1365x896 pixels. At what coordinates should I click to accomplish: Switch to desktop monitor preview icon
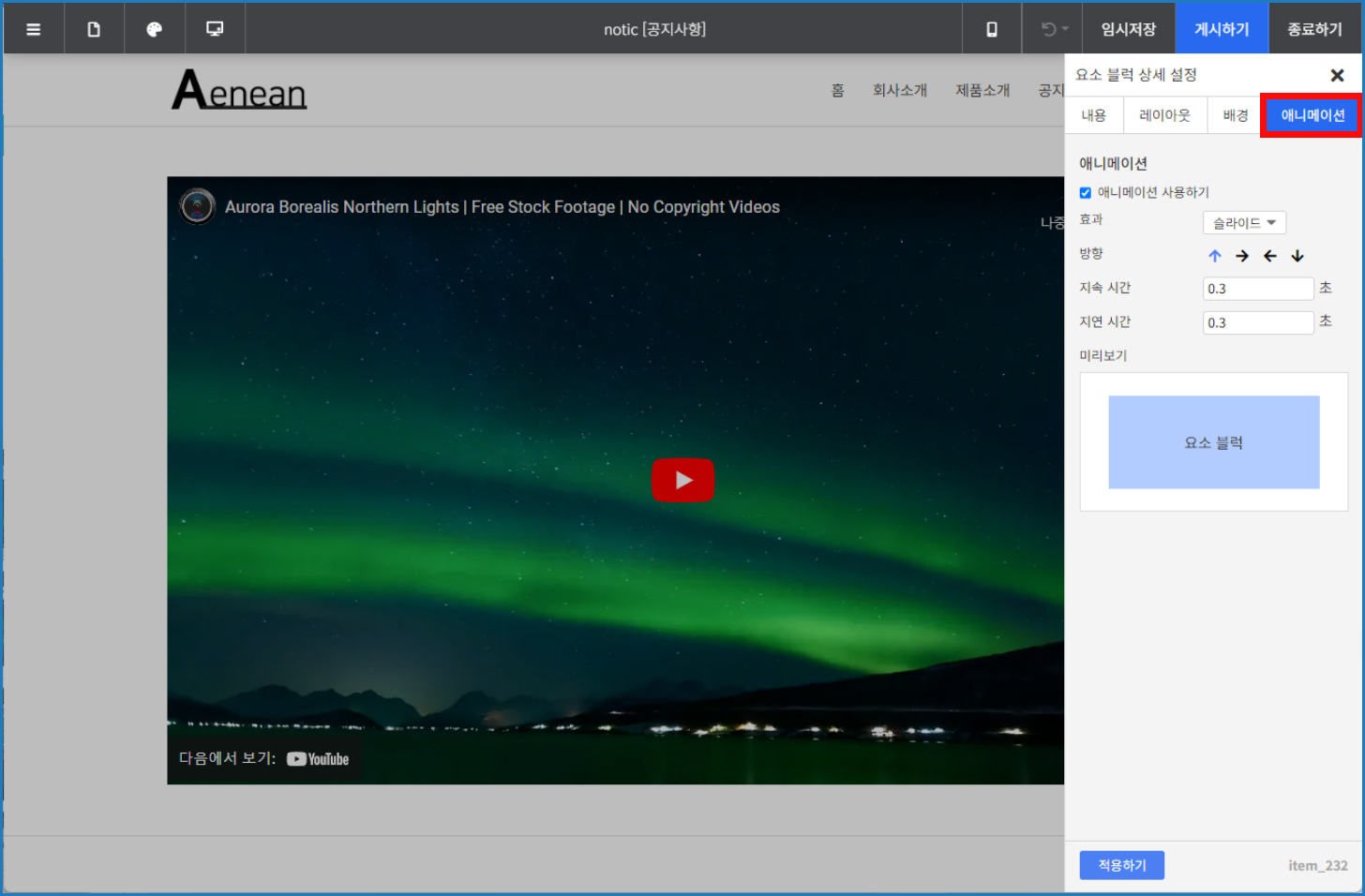point(215,29)
